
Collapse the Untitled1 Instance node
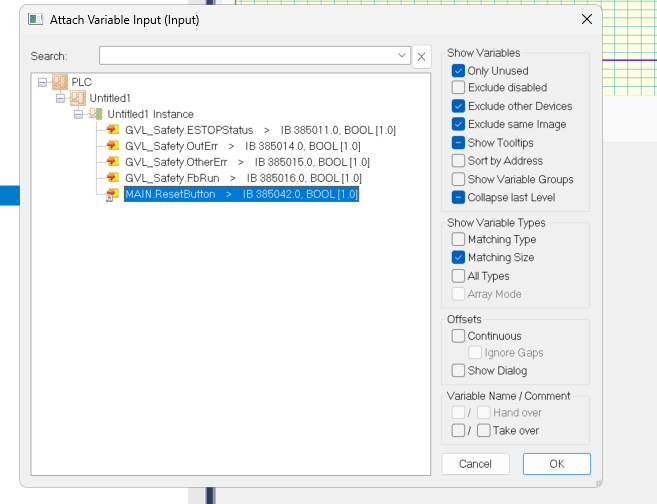pyautogui.click(x=78, y=114)
